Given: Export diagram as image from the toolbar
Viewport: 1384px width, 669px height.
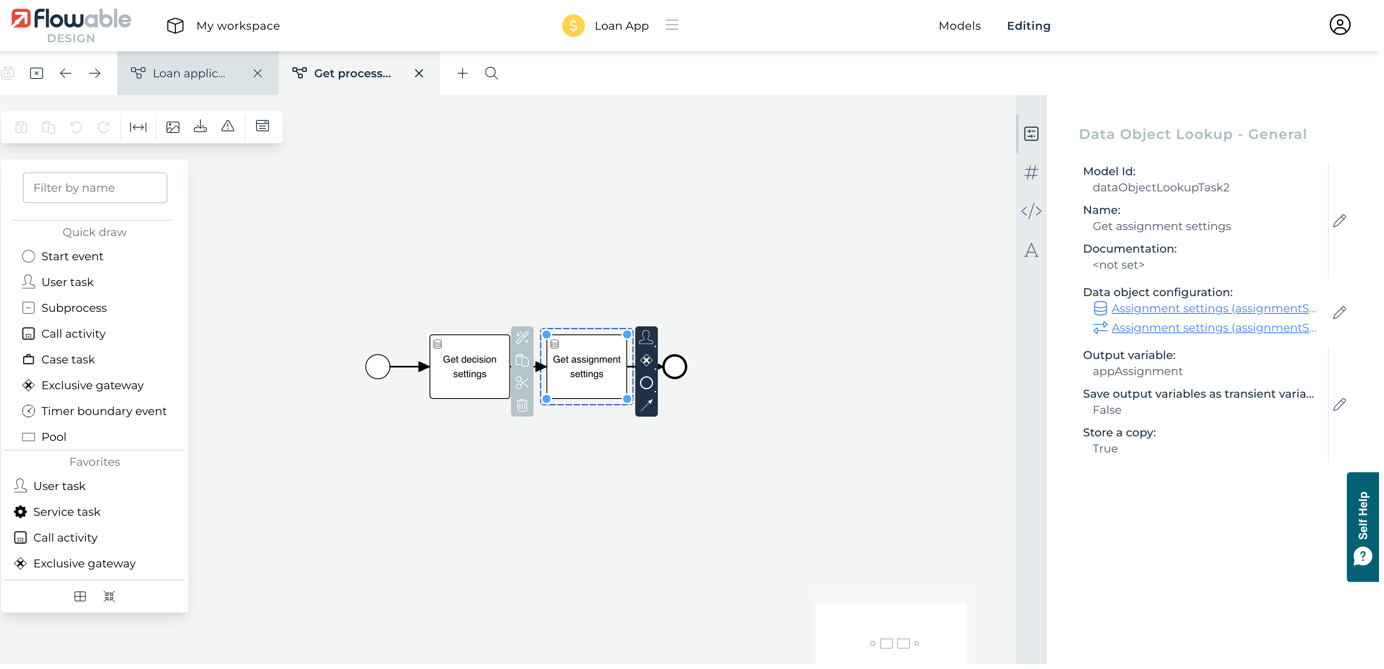Looking at the screenshot, I should coord(173,127).
